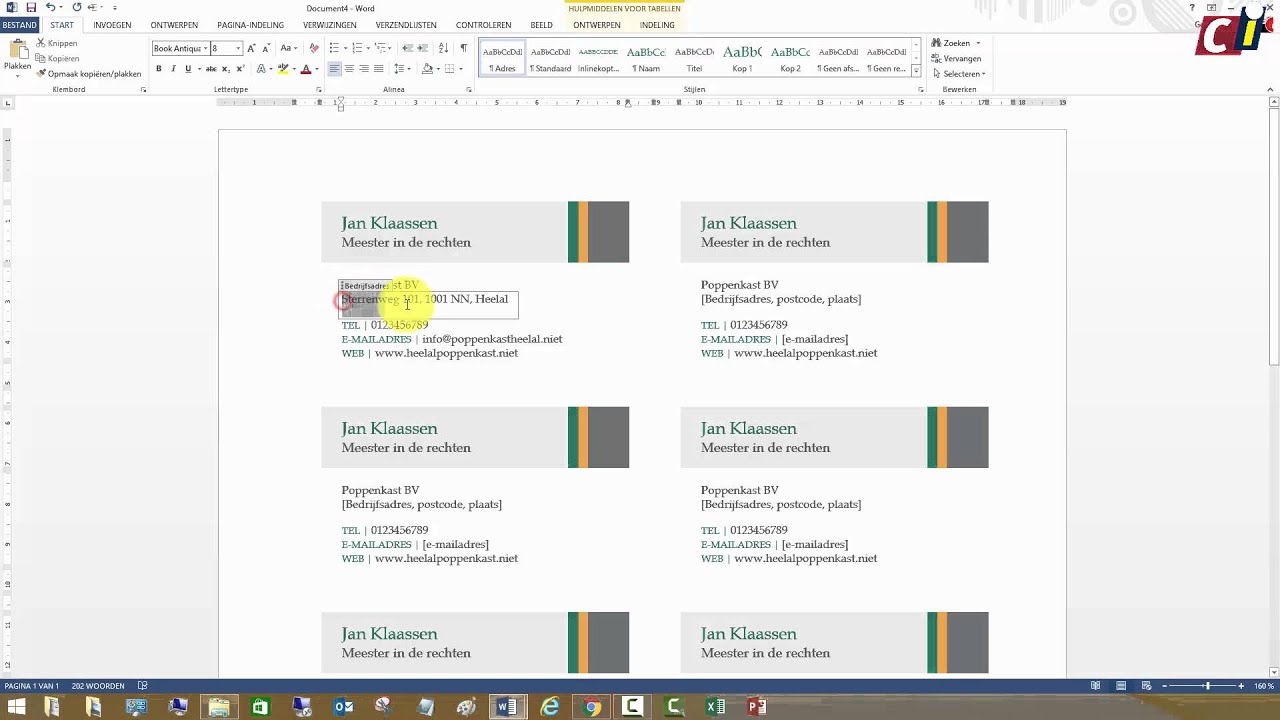The height and width of the screenshot is (720, 1280).
Task: Apply the red font color
Action: point(306,69)
